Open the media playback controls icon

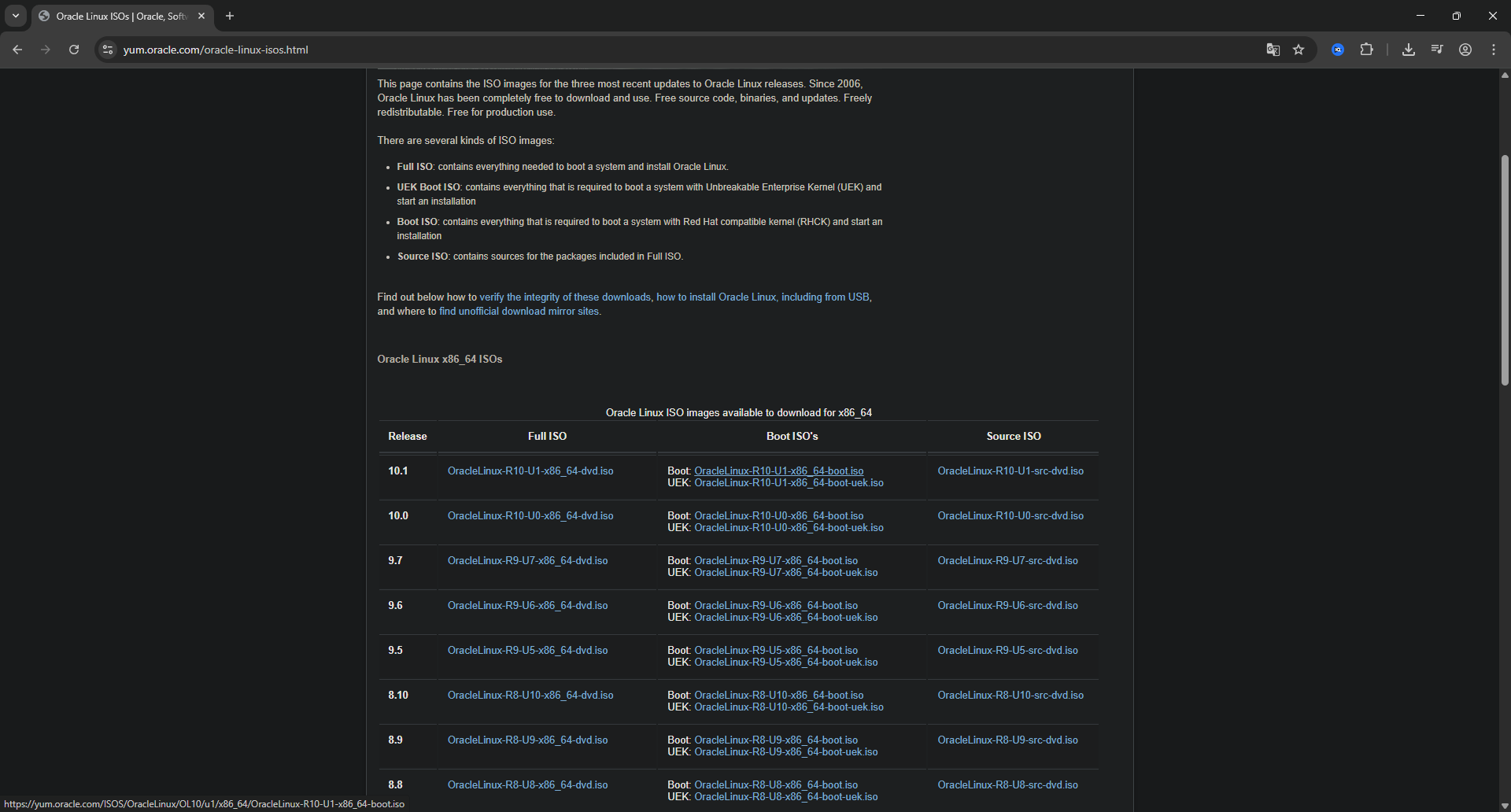(1436, 49)
